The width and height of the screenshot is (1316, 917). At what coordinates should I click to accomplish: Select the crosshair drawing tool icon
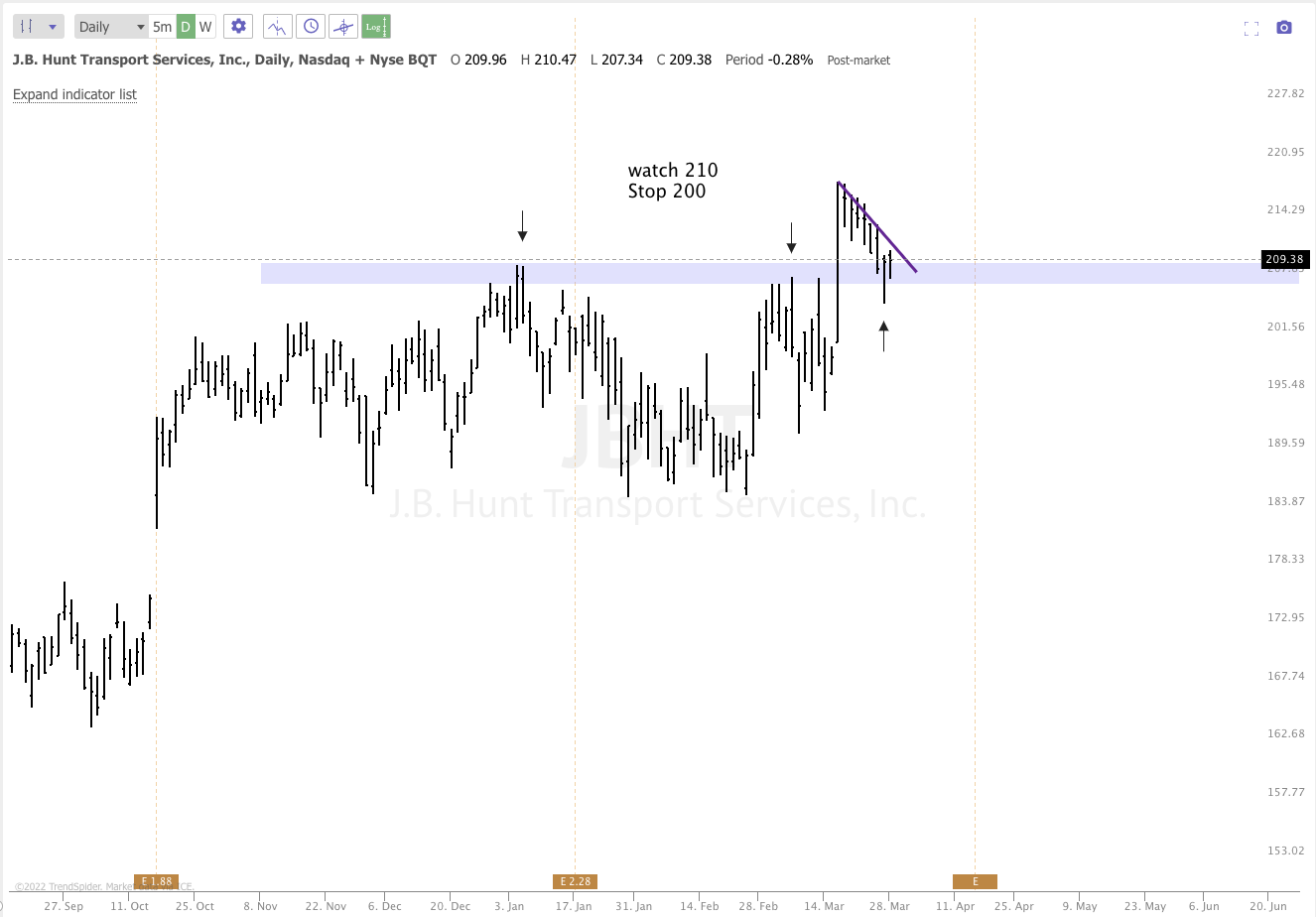pyautogui.click(x=342, y=26)
